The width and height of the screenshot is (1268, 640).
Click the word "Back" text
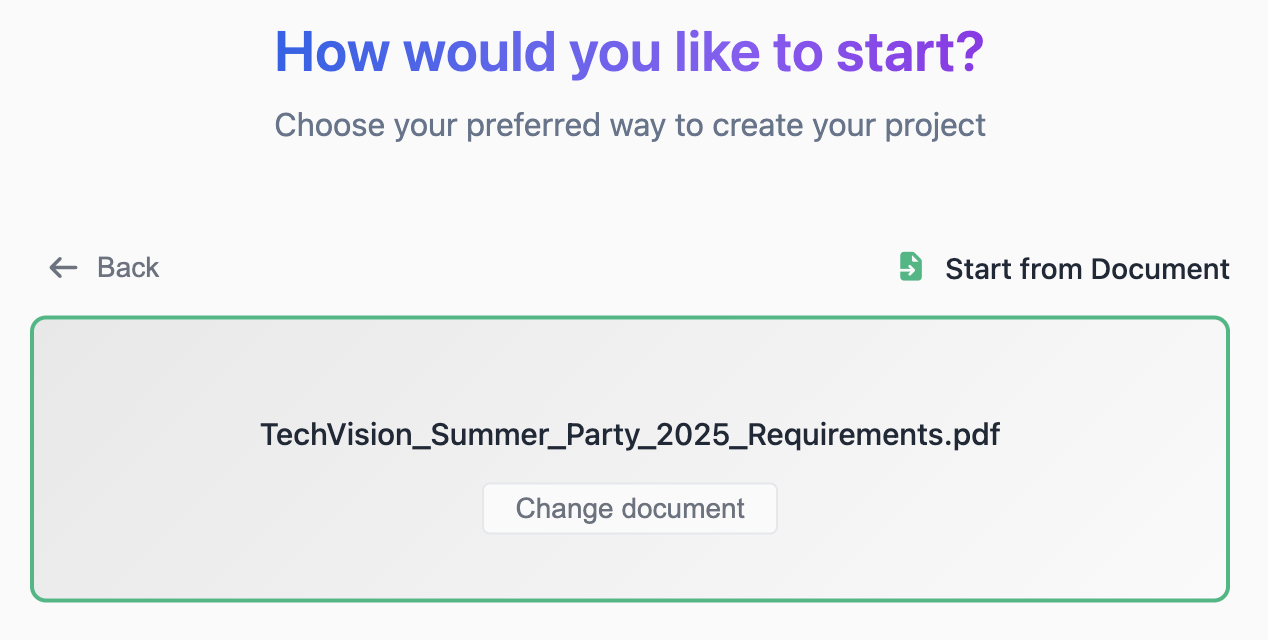pos(128,267)
